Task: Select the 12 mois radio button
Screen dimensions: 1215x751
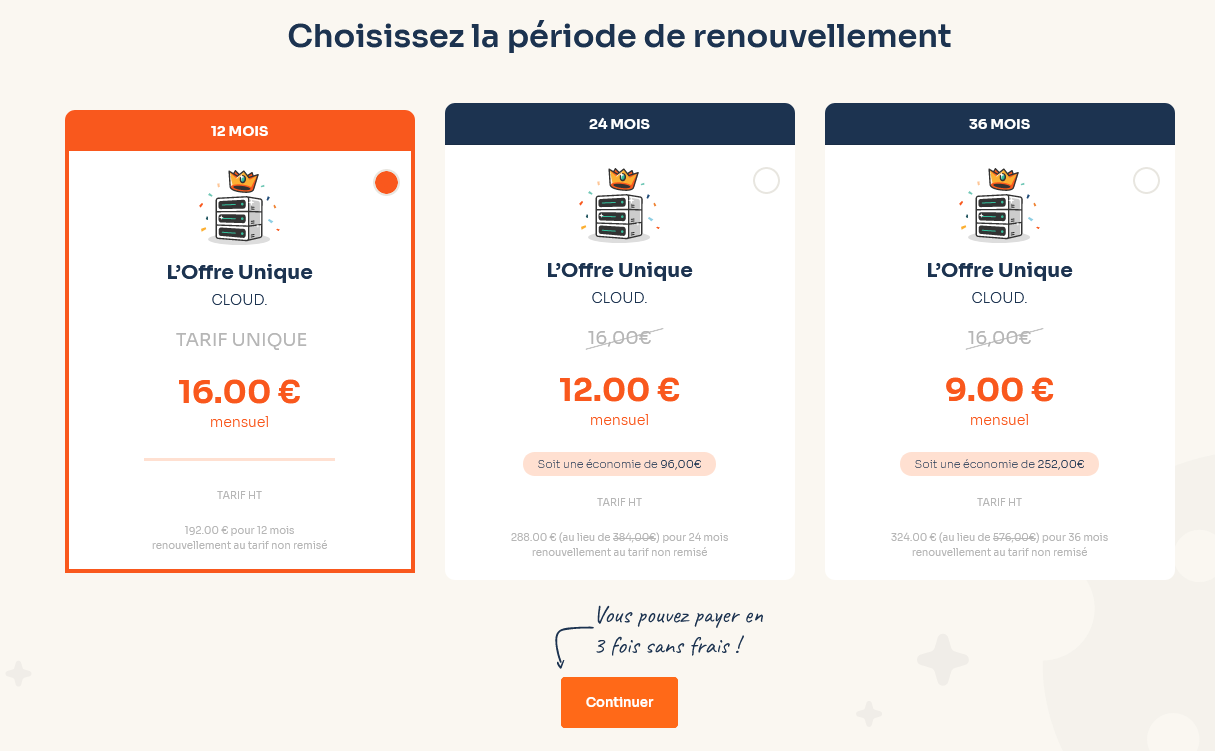Action: pos(386,182)
